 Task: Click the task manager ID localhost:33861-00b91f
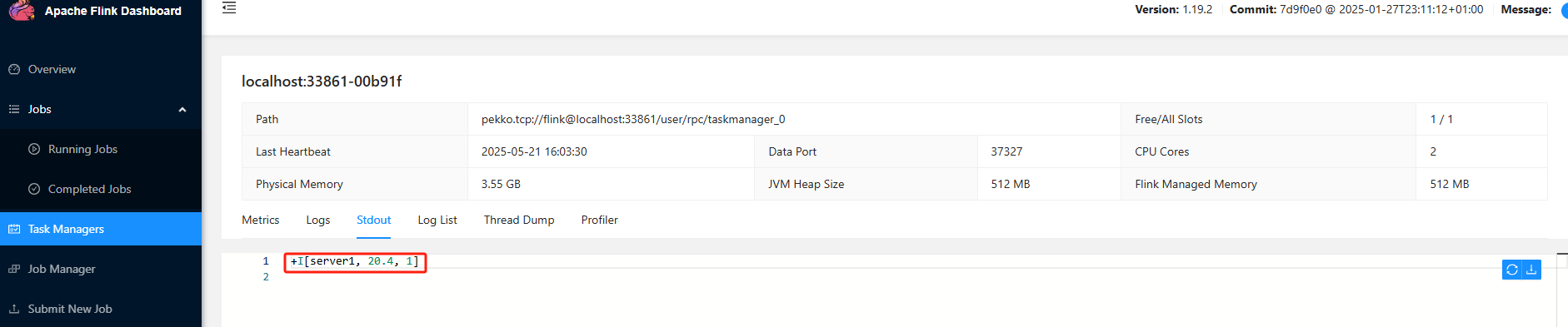click(x=322, y=81)
